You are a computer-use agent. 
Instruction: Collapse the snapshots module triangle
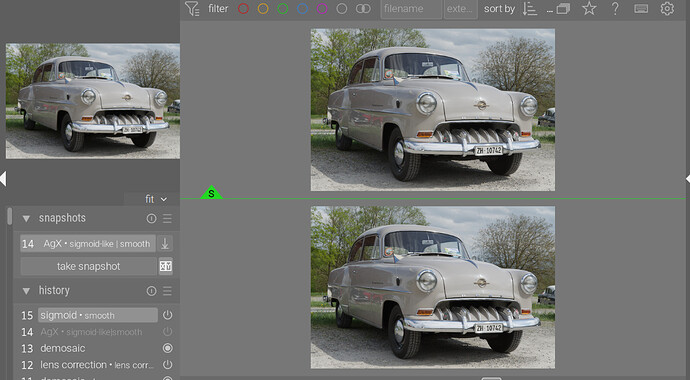coord(26,219)
